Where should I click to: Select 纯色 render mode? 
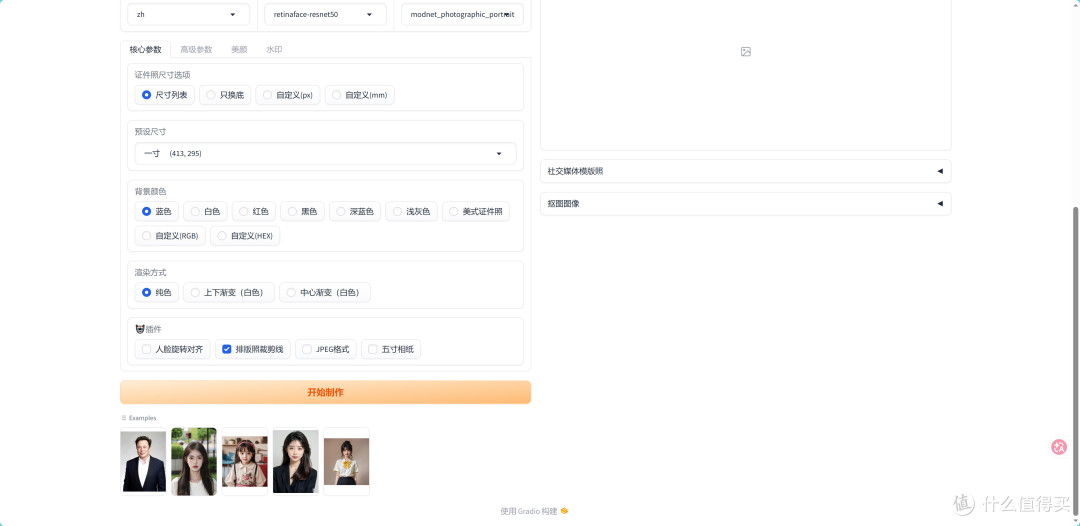click(157, 292)
